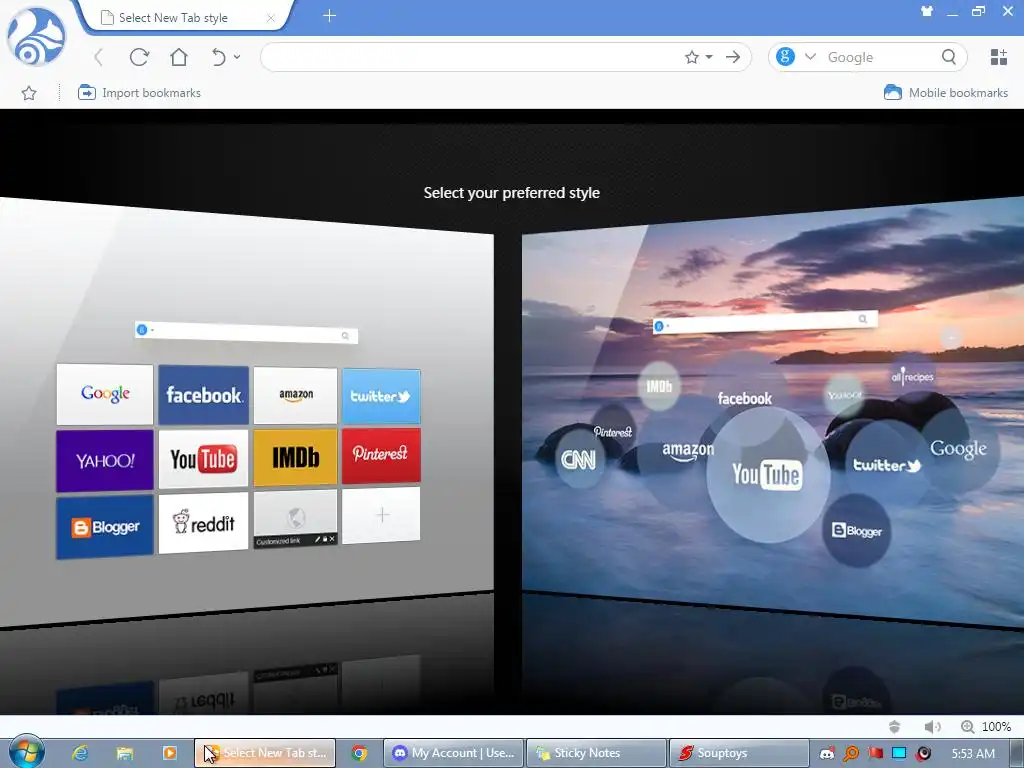
Task: Click the amazon tile in classic preview
Action: (295, 396)
